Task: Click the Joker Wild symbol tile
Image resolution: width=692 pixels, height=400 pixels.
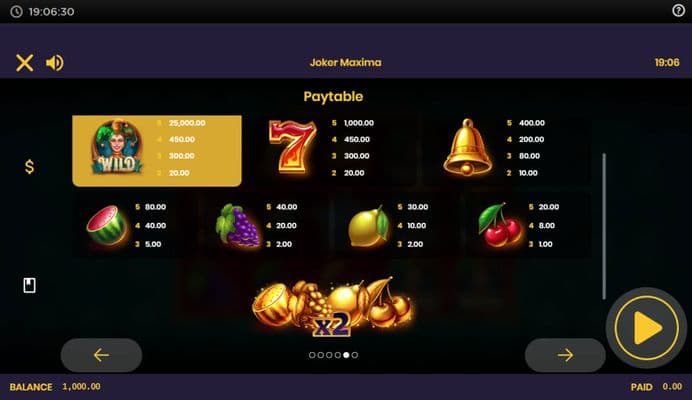Action: pos(157,151)
